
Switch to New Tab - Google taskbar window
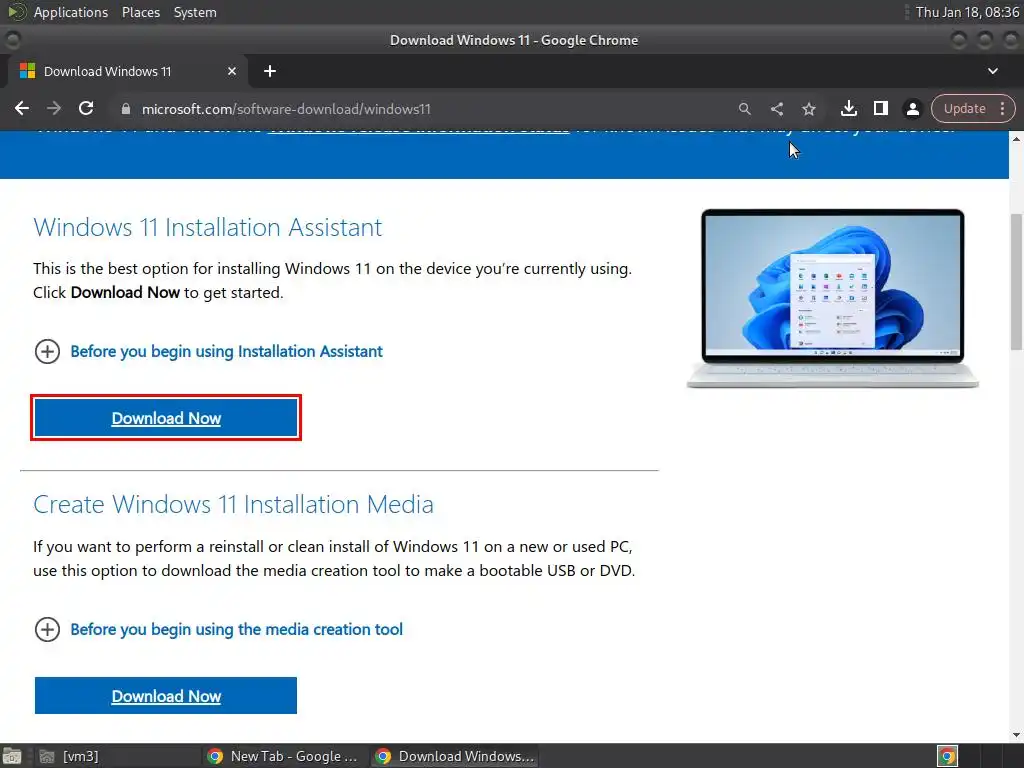[x=282, y=756]
